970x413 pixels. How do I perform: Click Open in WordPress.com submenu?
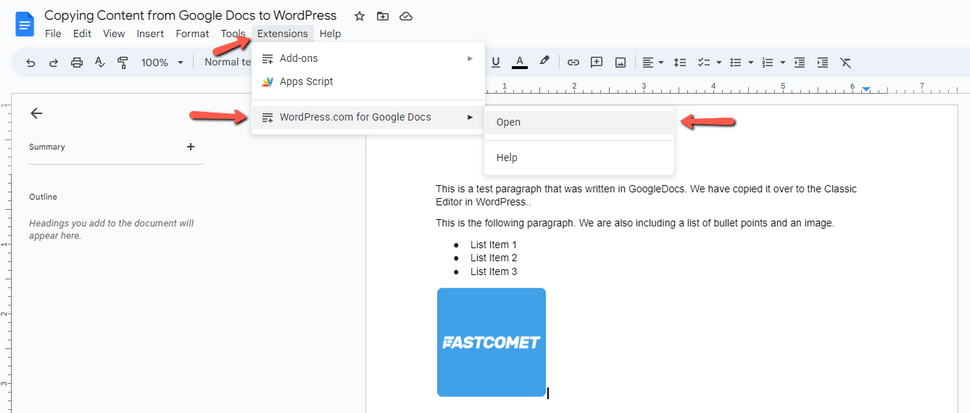[x=579, y=122]
